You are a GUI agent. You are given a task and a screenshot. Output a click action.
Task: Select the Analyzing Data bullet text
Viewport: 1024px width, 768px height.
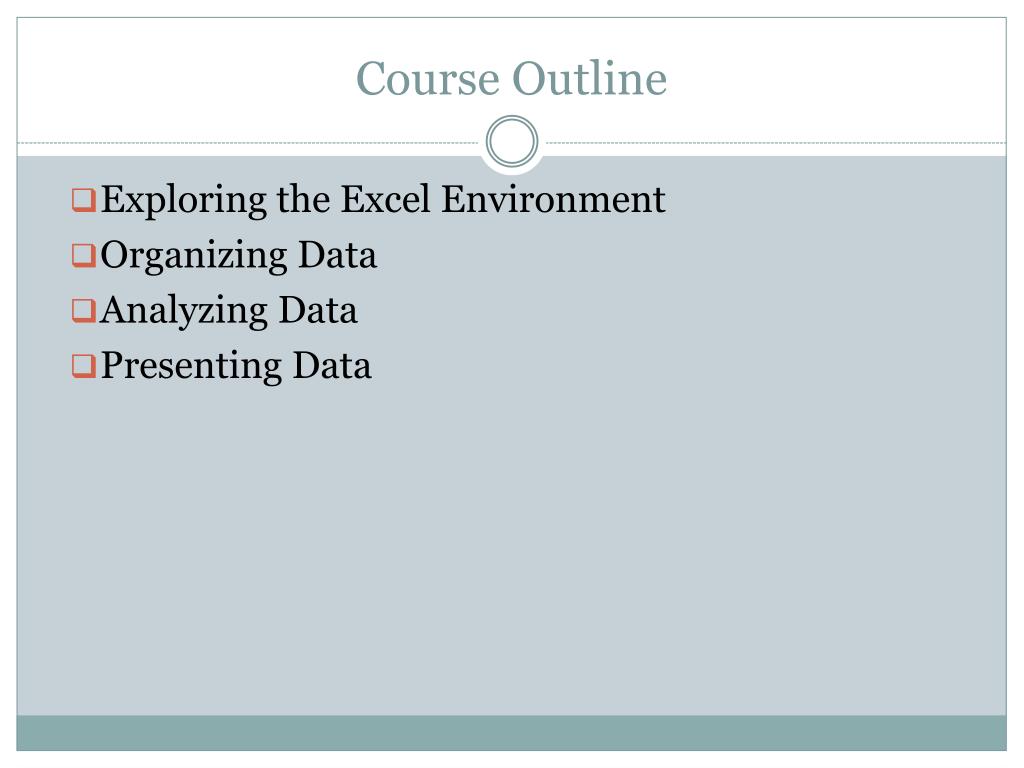click(x=229, y=311)
